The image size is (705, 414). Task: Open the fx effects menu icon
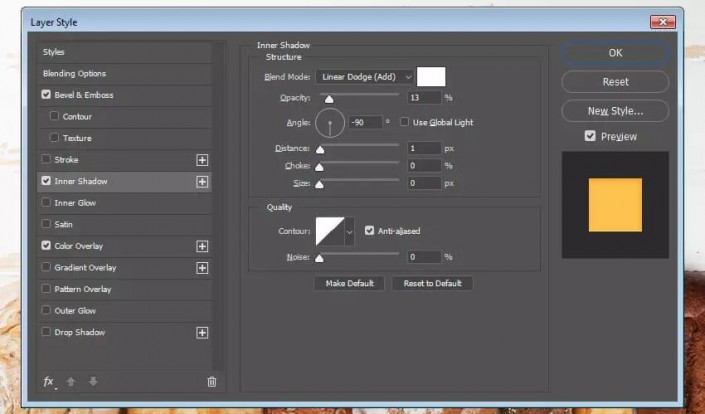(x=49, y=382)
